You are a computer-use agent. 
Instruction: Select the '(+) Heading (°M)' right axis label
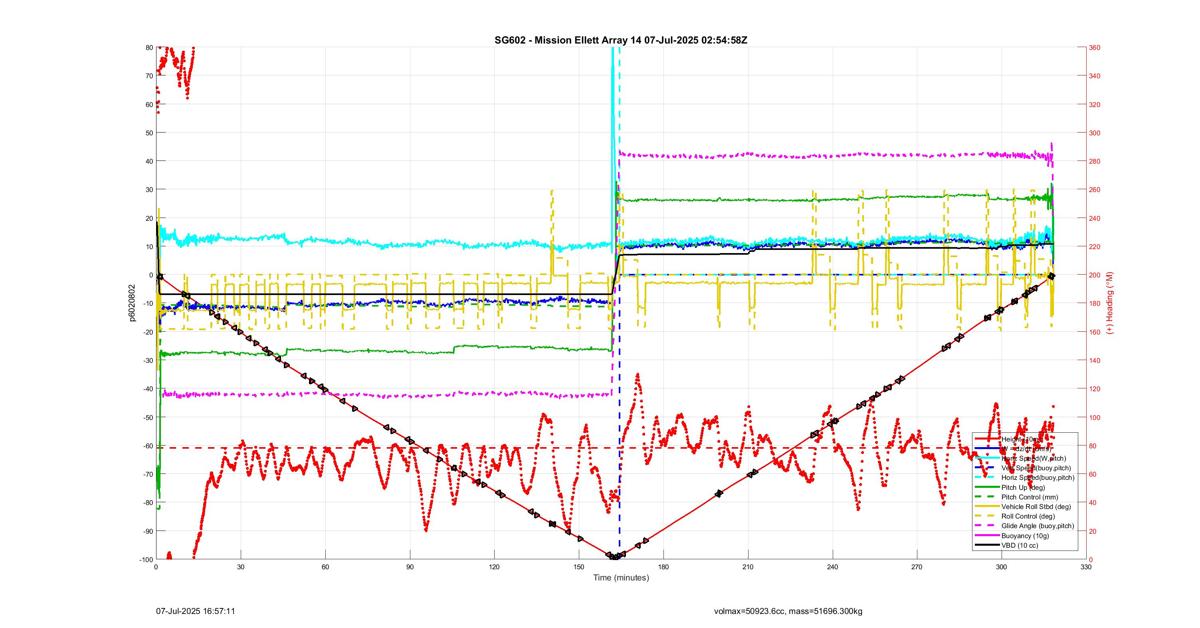point(1110,303)
